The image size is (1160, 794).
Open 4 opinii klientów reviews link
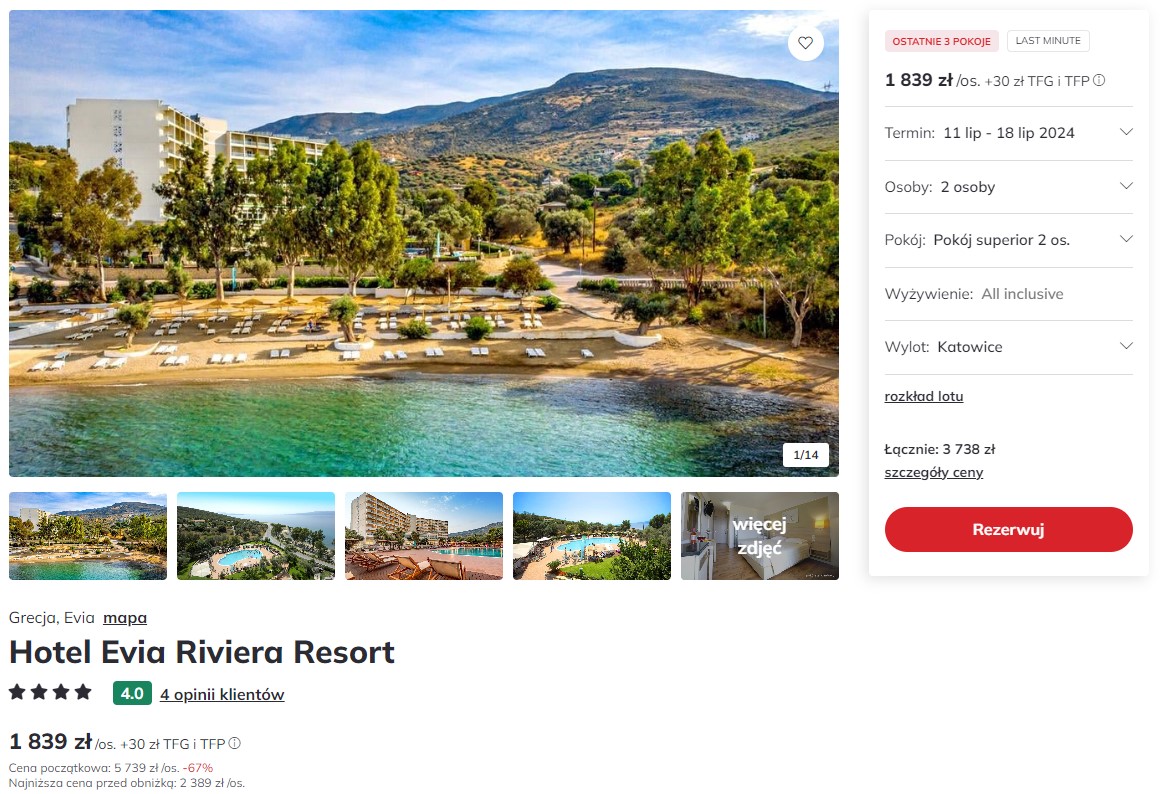(222, 694)
